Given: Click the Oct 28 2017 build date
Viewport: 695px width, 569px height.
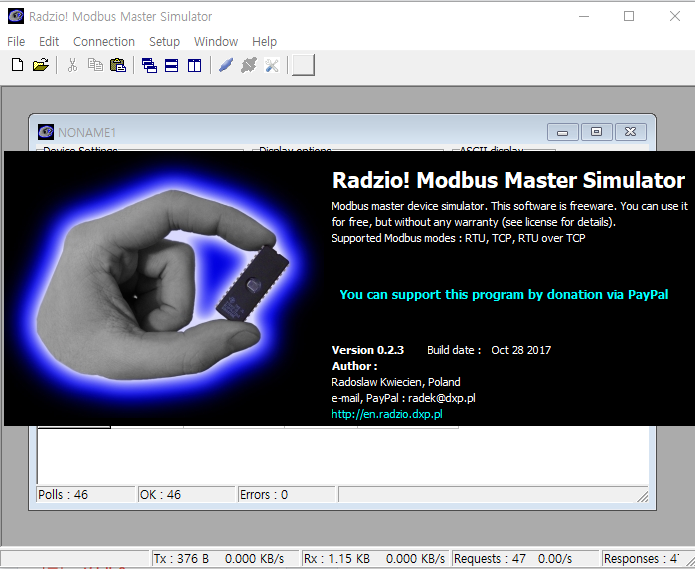Looking at the screenshot, I should coord(521,350).
